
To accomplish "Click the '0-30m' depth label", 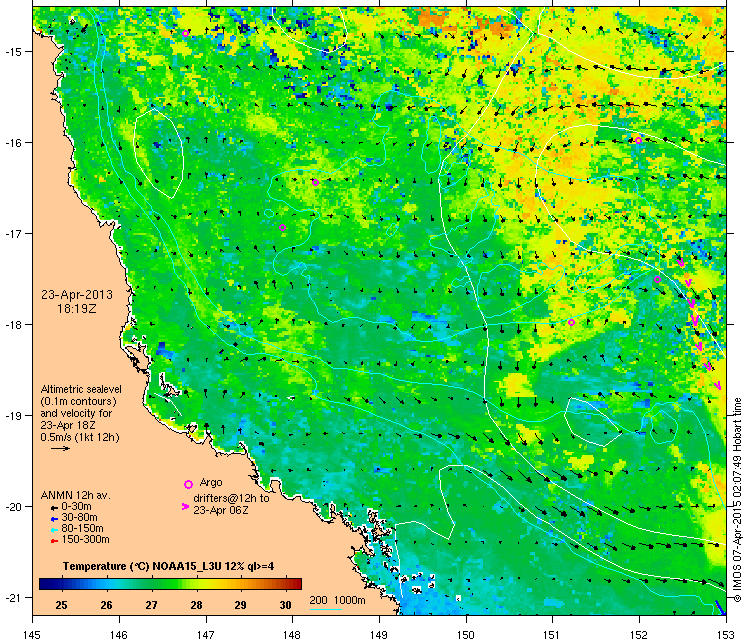I will point(77,507).
